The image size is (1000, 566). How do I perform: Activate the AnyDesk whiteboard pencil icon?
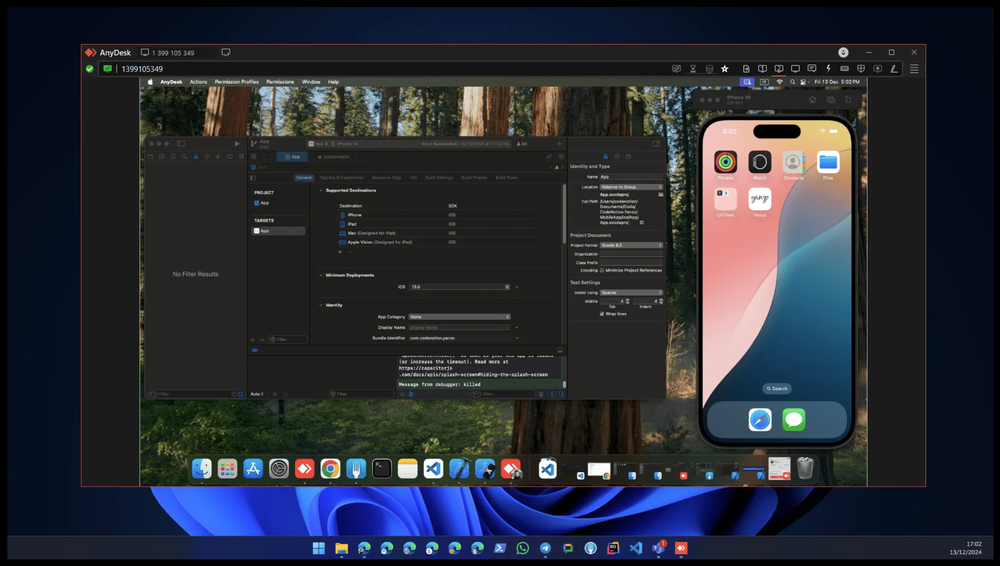[x=894, y=69]
